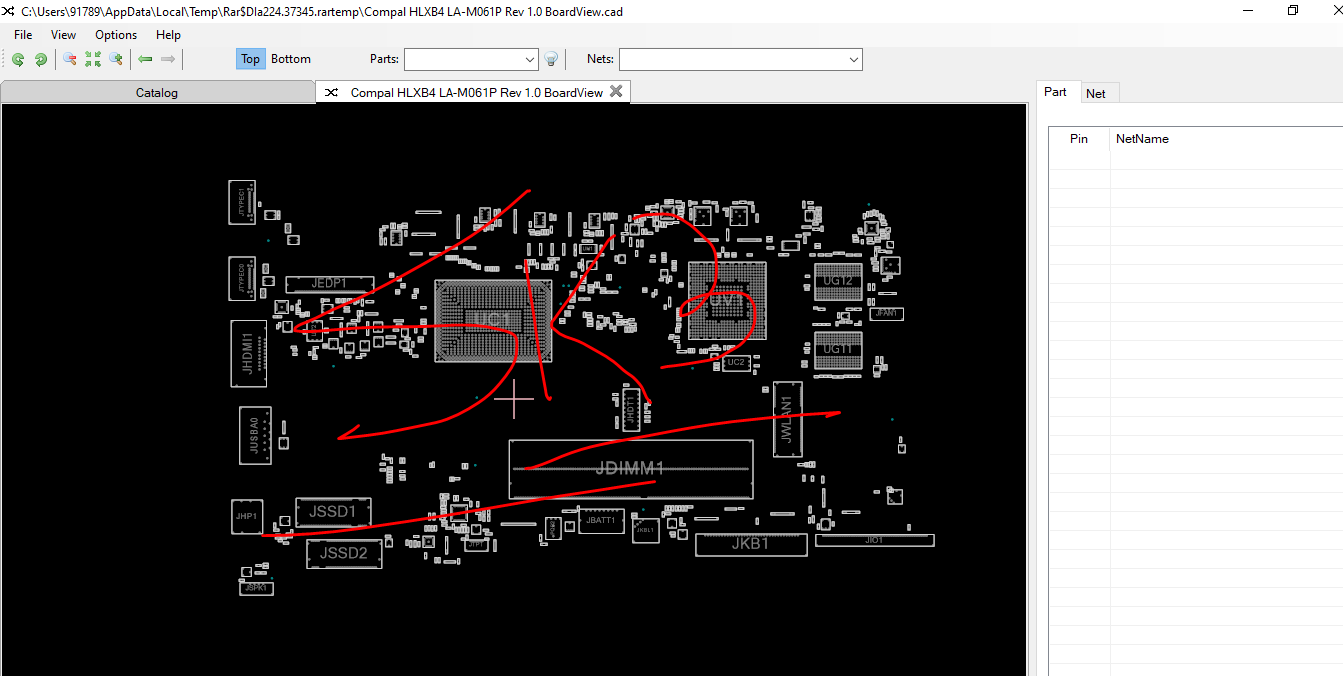This screenshot has width=1343, height=676.
Task: Select the JIO1 connector on board
Action: (x=874, y=540)
